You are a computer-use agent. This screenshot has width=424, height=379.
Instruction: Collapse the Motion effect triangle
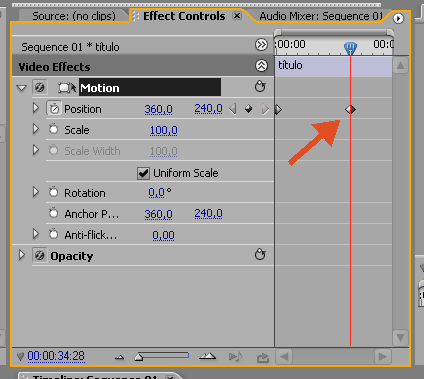tap(22, 88)
